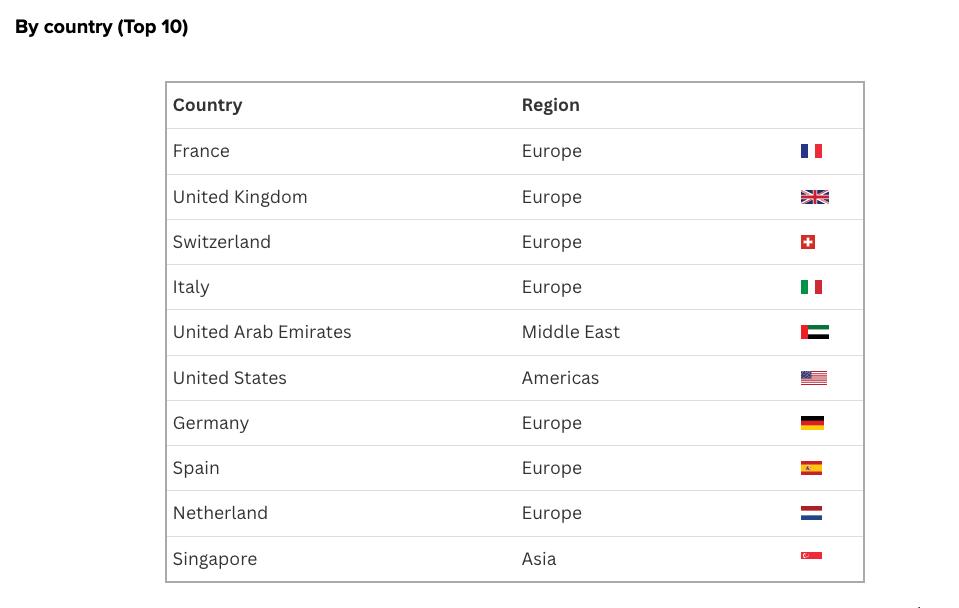The height and width of the screenshot is (608, 959).
Task: Click the Germany flag icon
Action: click(812, 423)
